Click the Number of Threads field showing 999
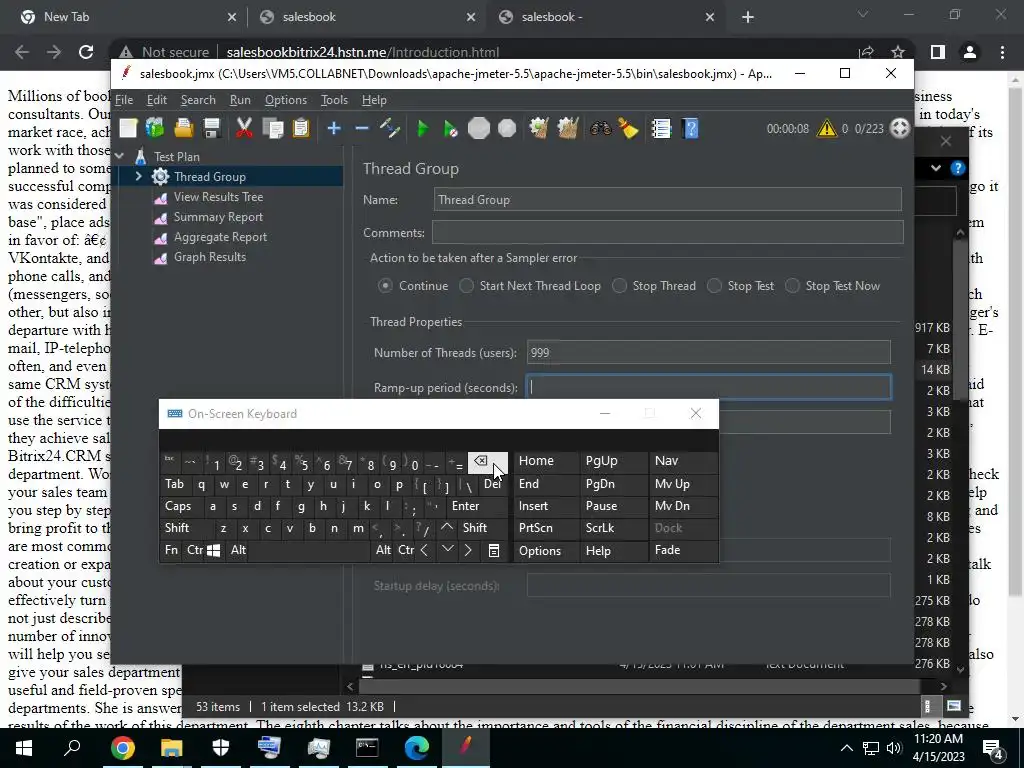 pos(709,353)
